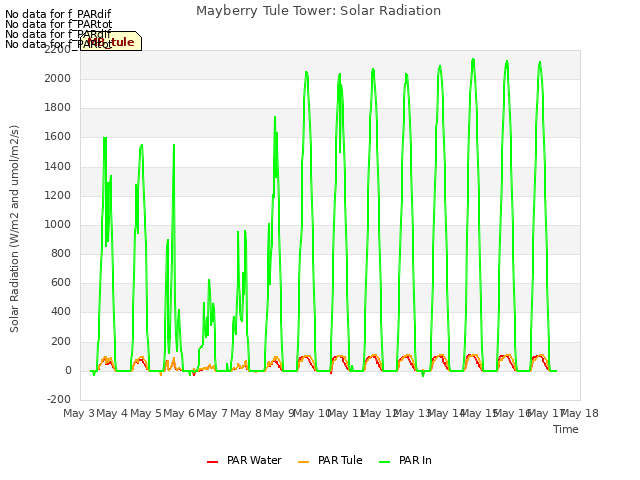Click the May 18 x-axis tick label
The height and width of the screenshot is (480, 640).
point(579,413)
